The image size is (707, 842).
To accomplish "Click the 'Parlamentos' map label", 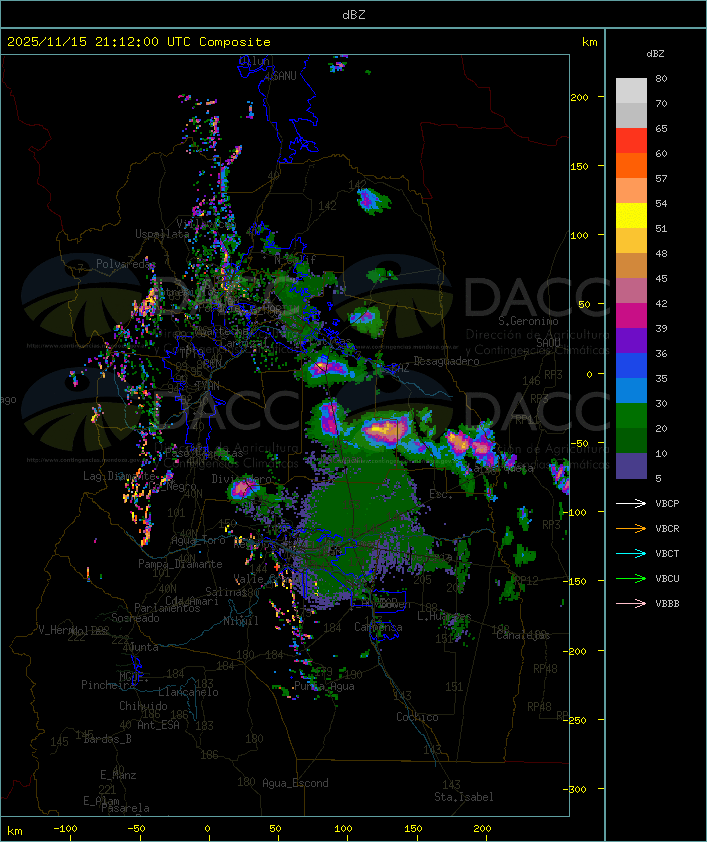I will tap(167, 608).
